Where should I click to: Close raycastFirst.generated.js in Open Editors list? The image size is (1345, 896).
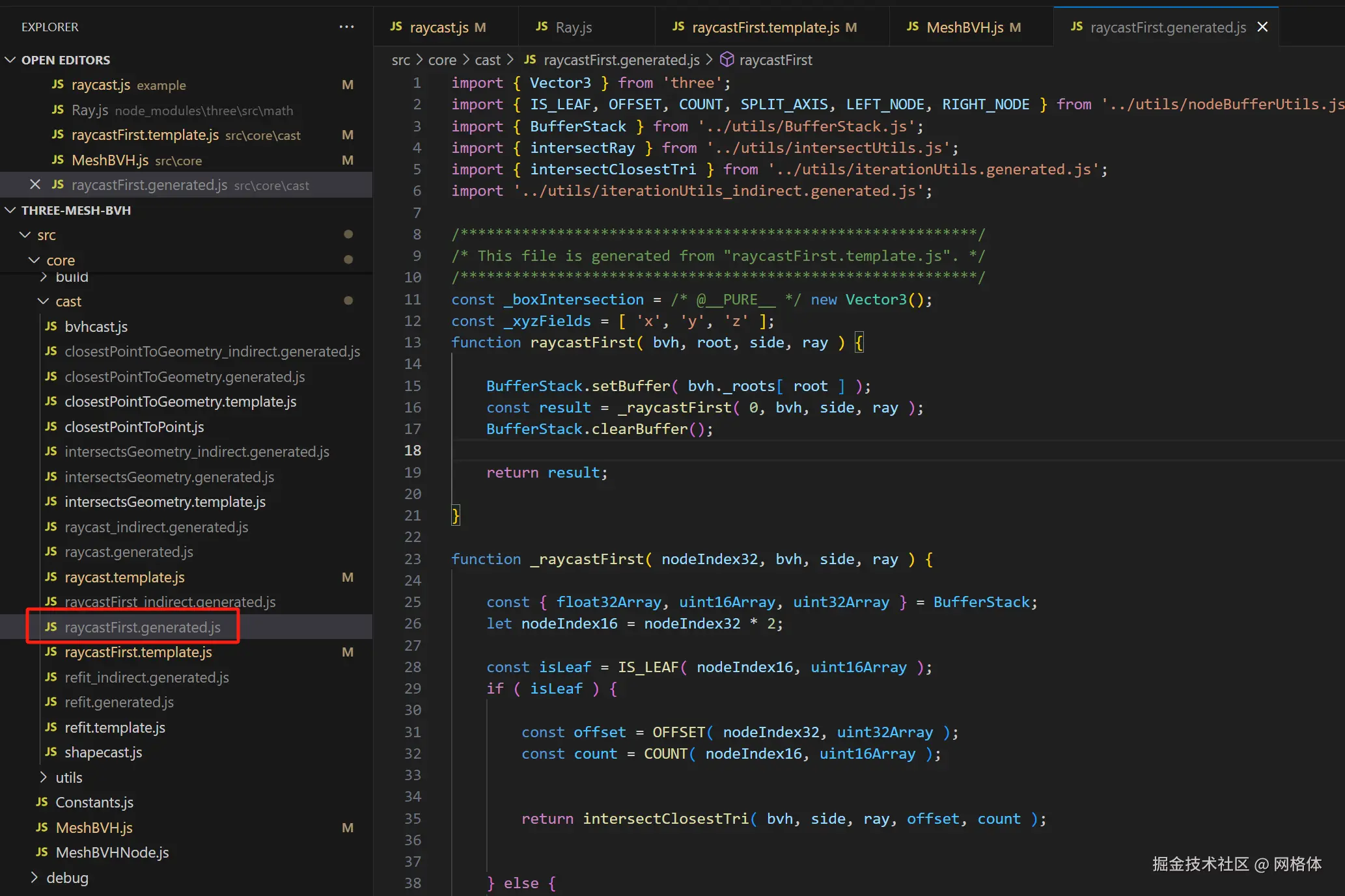click(35, 185)
